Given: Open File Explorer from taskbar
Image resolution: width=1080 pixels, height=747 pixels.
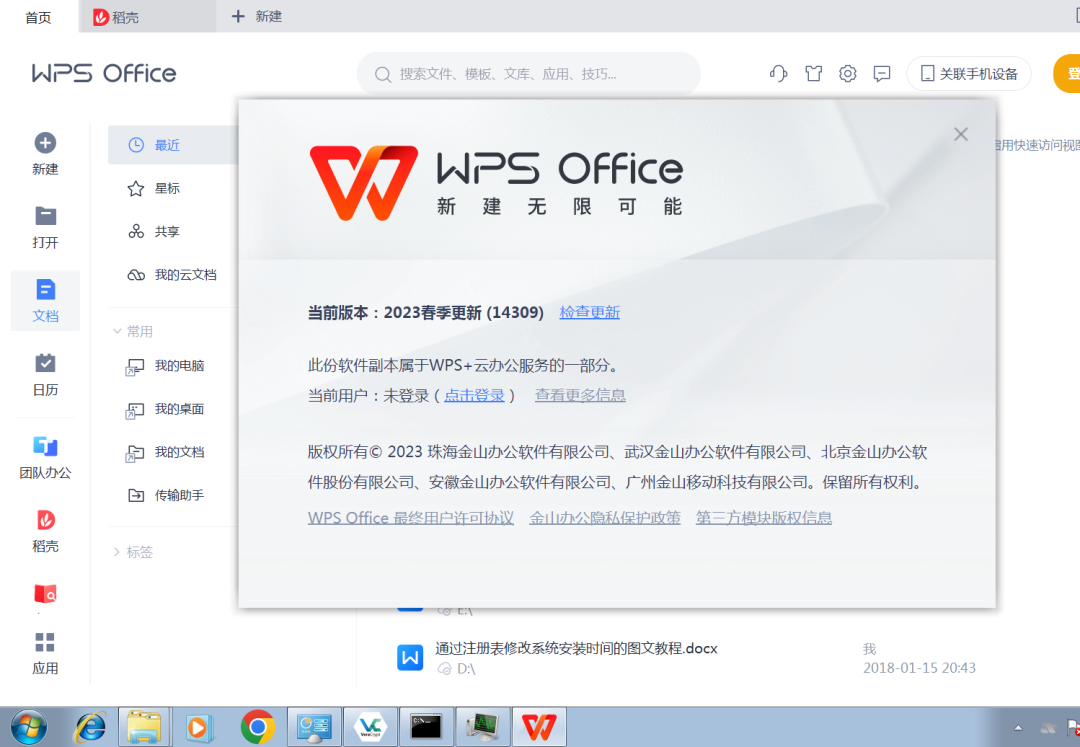Looking at the screenshot, I should (144, 727).
